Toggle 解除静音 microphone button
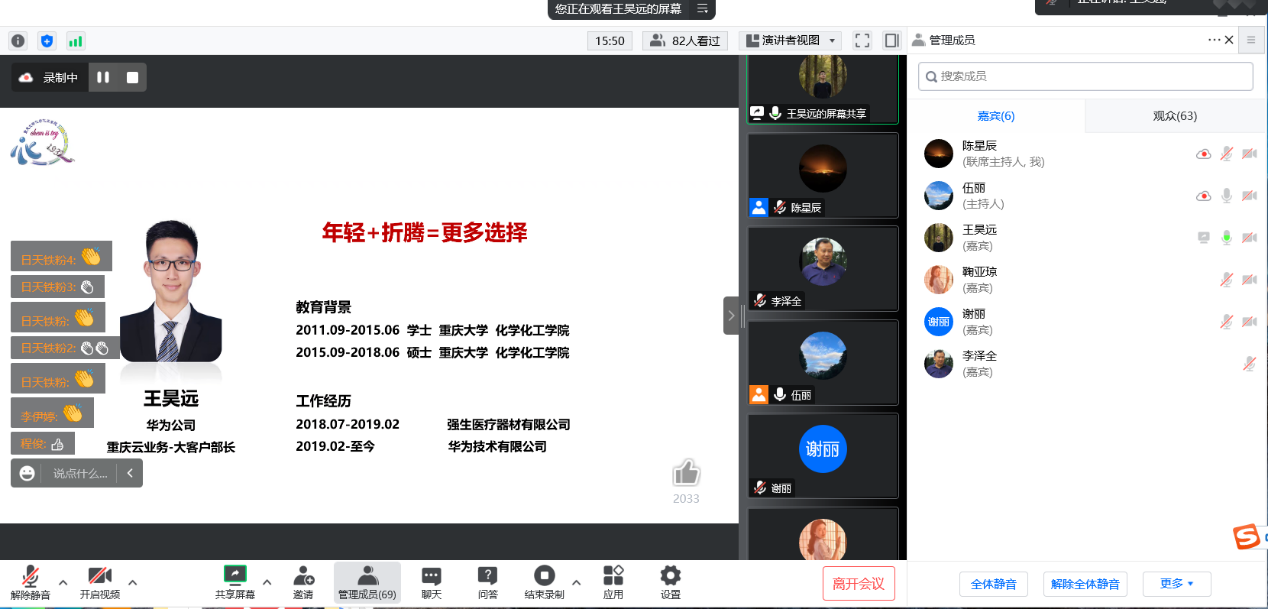This screenshot has height=609, width=1268. [x=30, y=577]
